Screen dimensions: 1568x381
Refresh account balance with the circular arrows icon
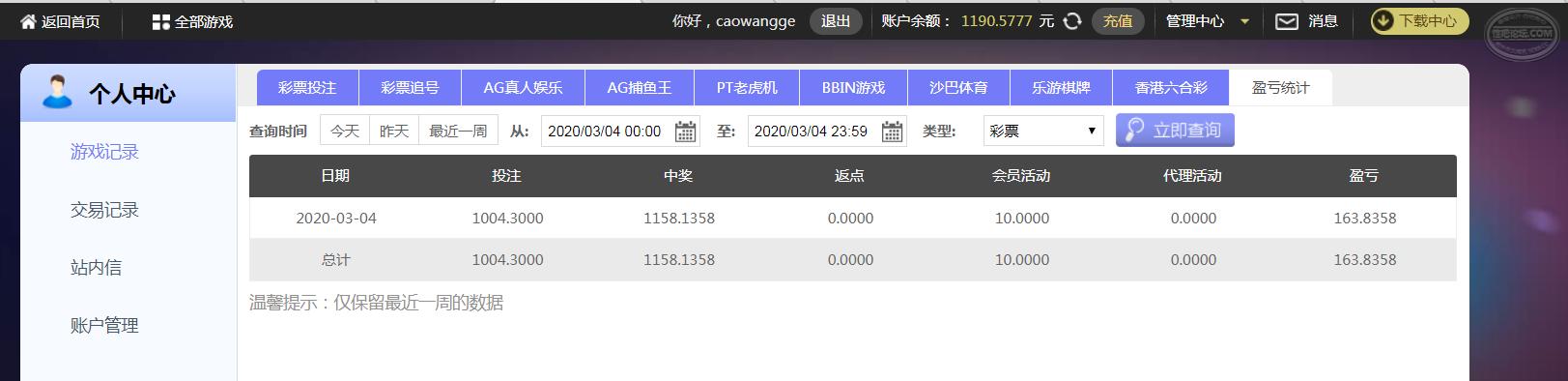coord(1071,21)
